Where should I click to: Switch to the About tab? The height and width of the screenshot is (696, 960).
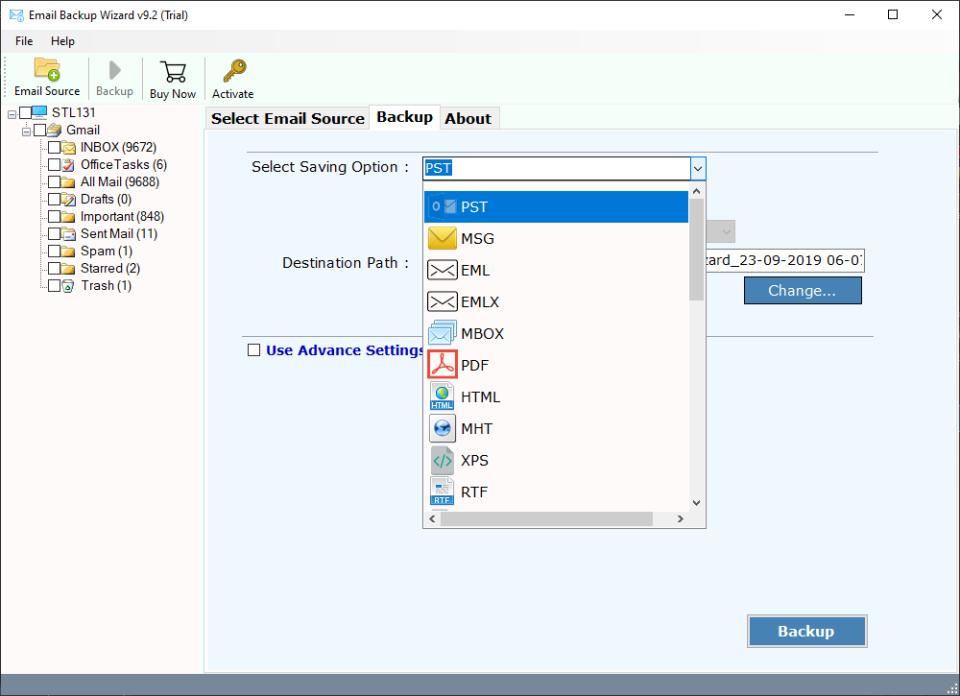click(x=468, y=117)
